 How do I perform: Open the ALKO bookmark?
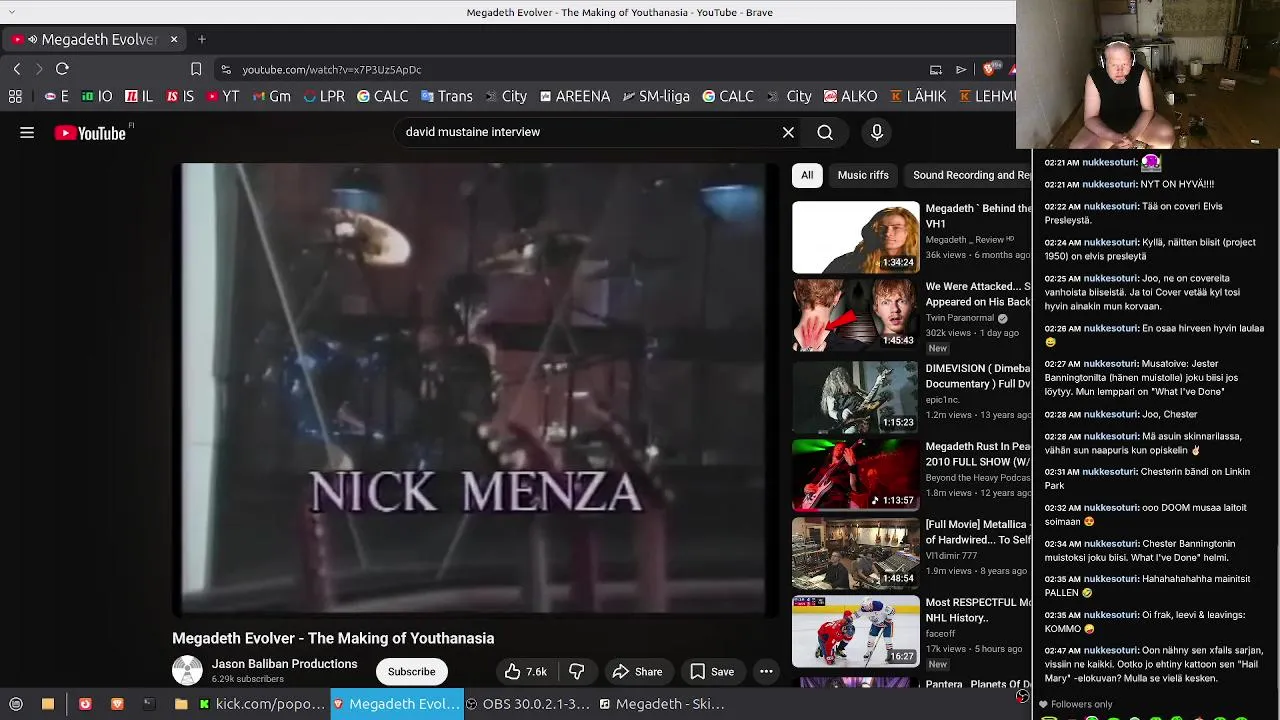(x=850, y=96)
